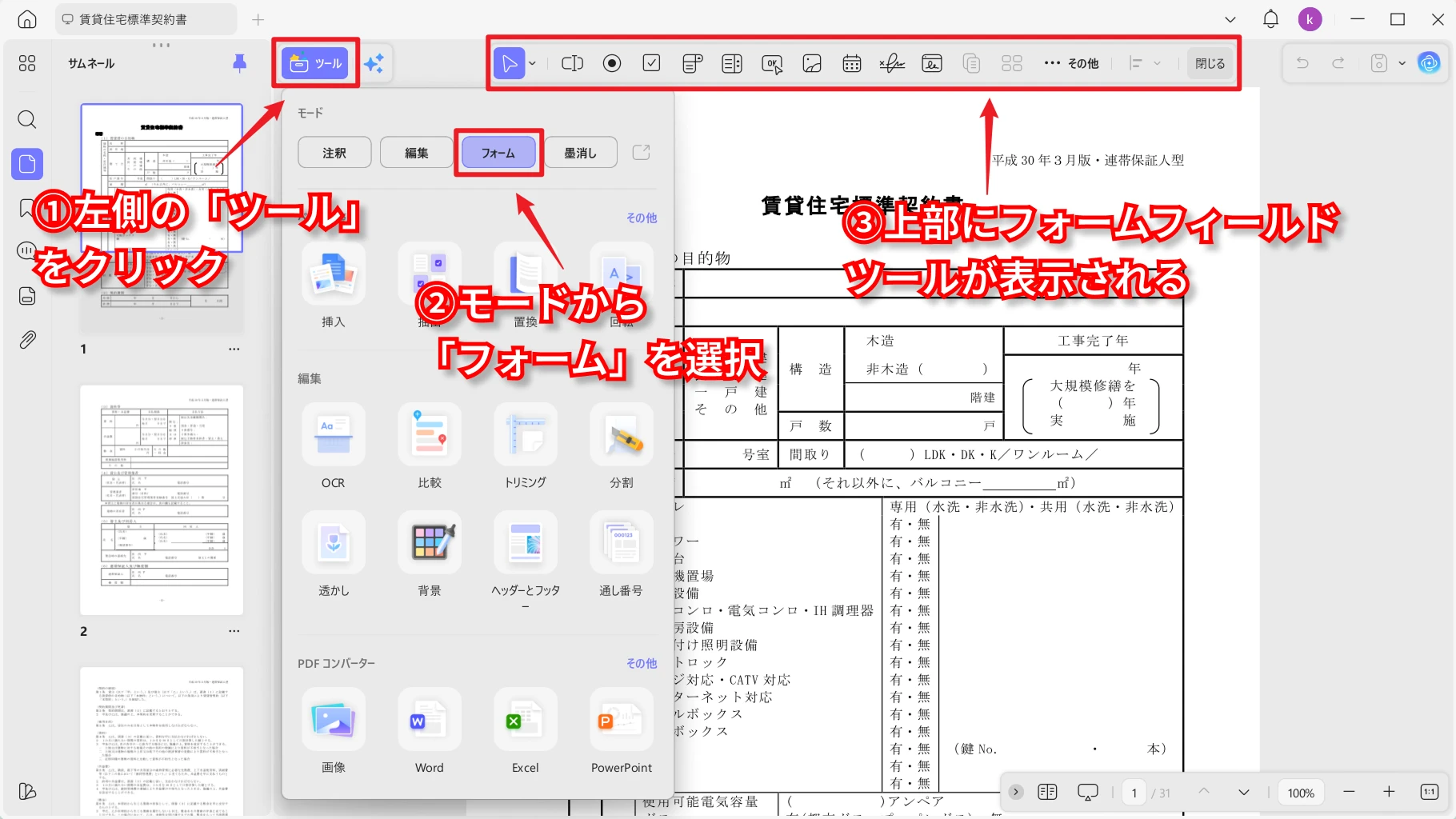This screenshot has width=1456, height=819.
Task: Switch to 注釈 mode
Action: pyautogui.click(x=334, y=153)
